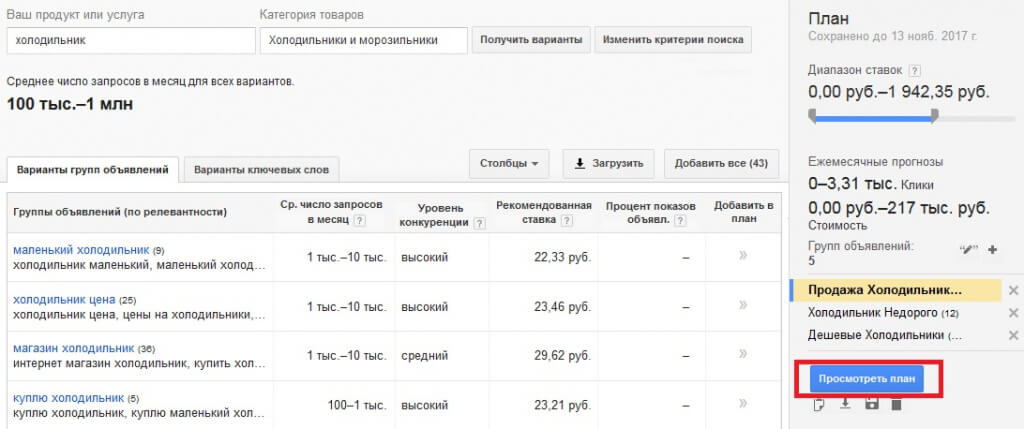Open help tooltip next to Диапазон ставок

914,70
